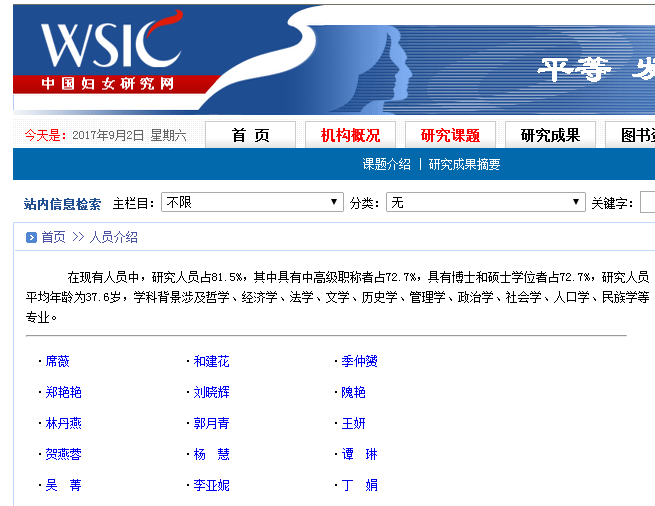The height and width of the screenshot is (506, 655).
Task: Open researcher profile 刘晓辉
Action: 211,393
